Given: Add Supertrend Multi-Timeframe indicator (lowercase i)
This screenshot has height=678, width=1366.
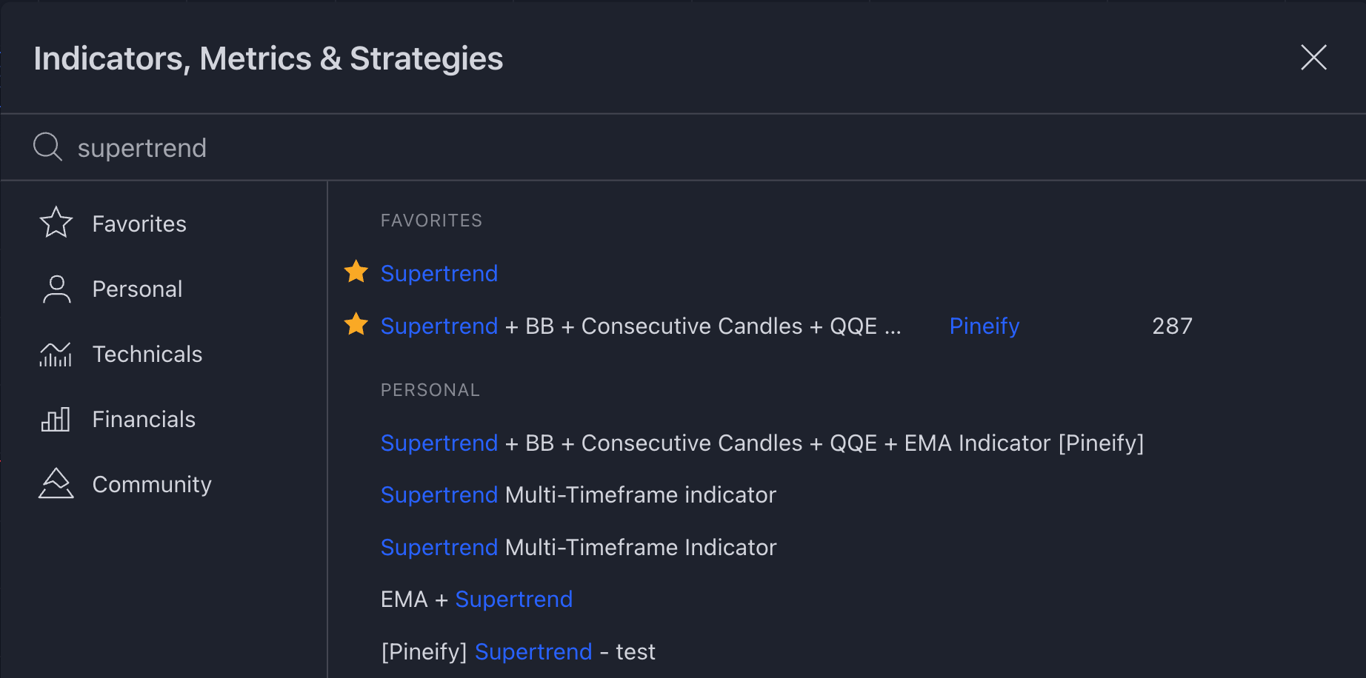Looking at the screenshot, I should (x=578, y=495).
